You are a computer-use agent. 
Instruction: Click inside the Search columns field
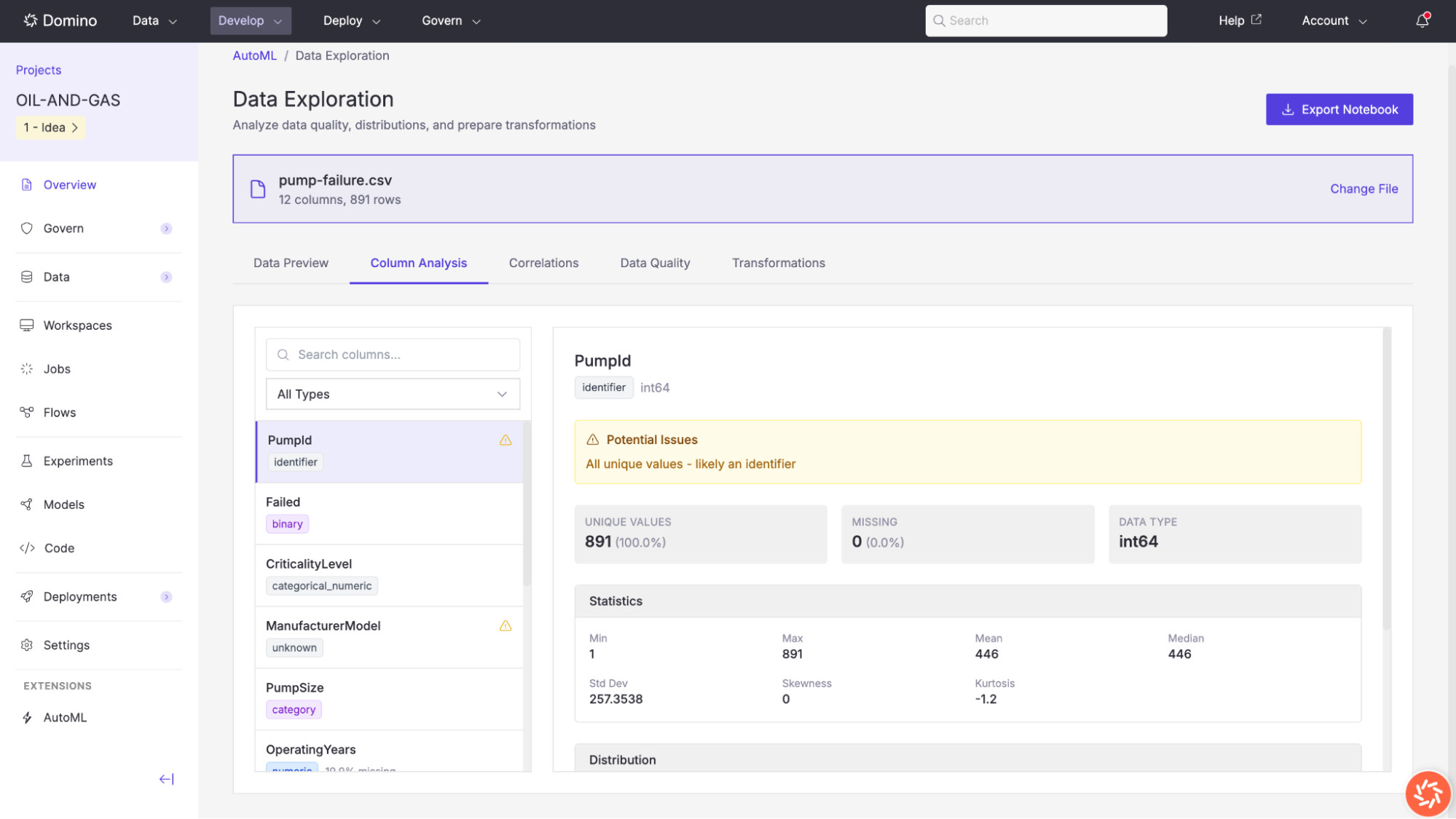coord(393,355)
